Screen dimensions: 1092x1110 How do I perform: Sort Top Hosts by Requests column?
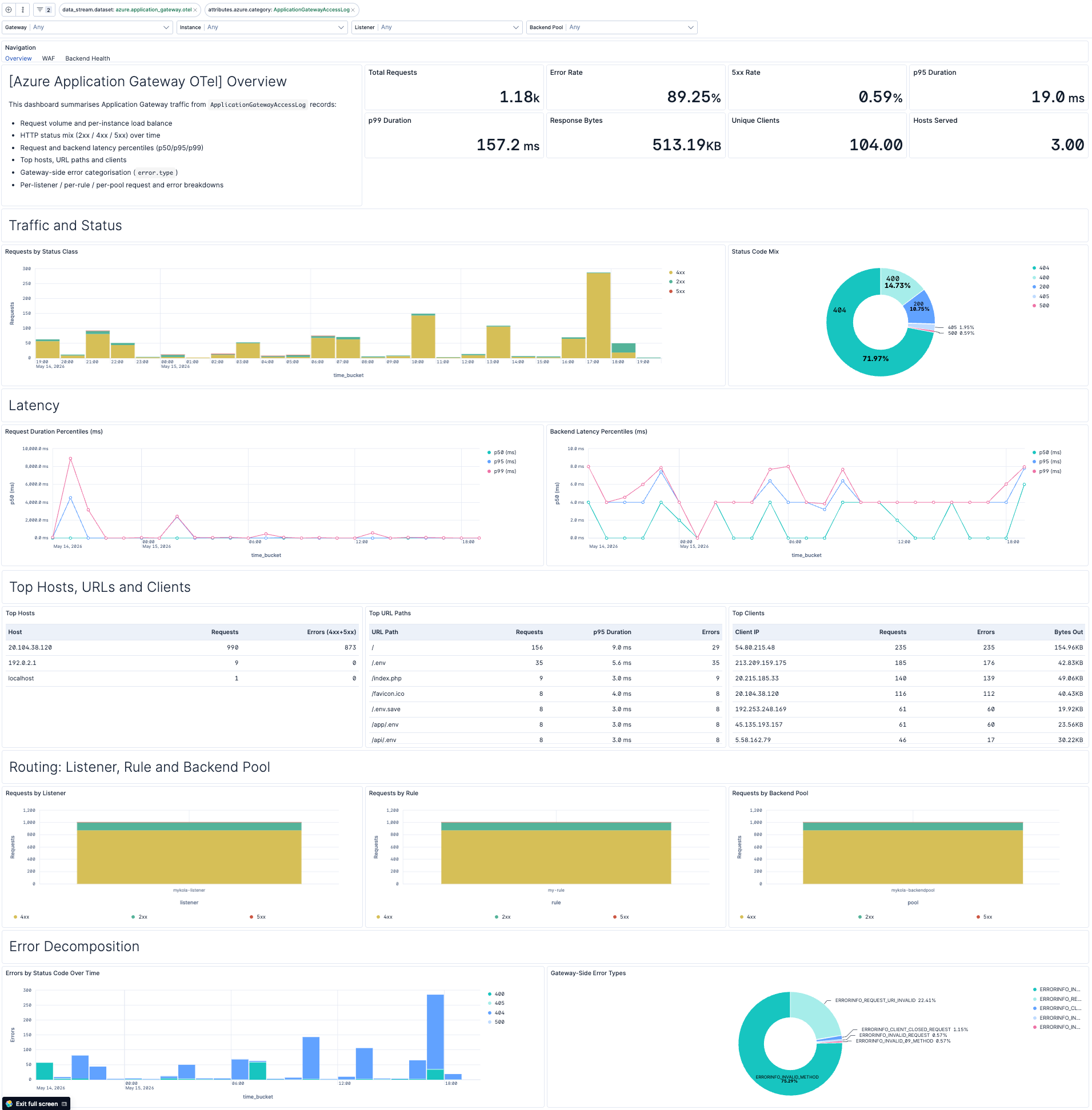point(225,632)
